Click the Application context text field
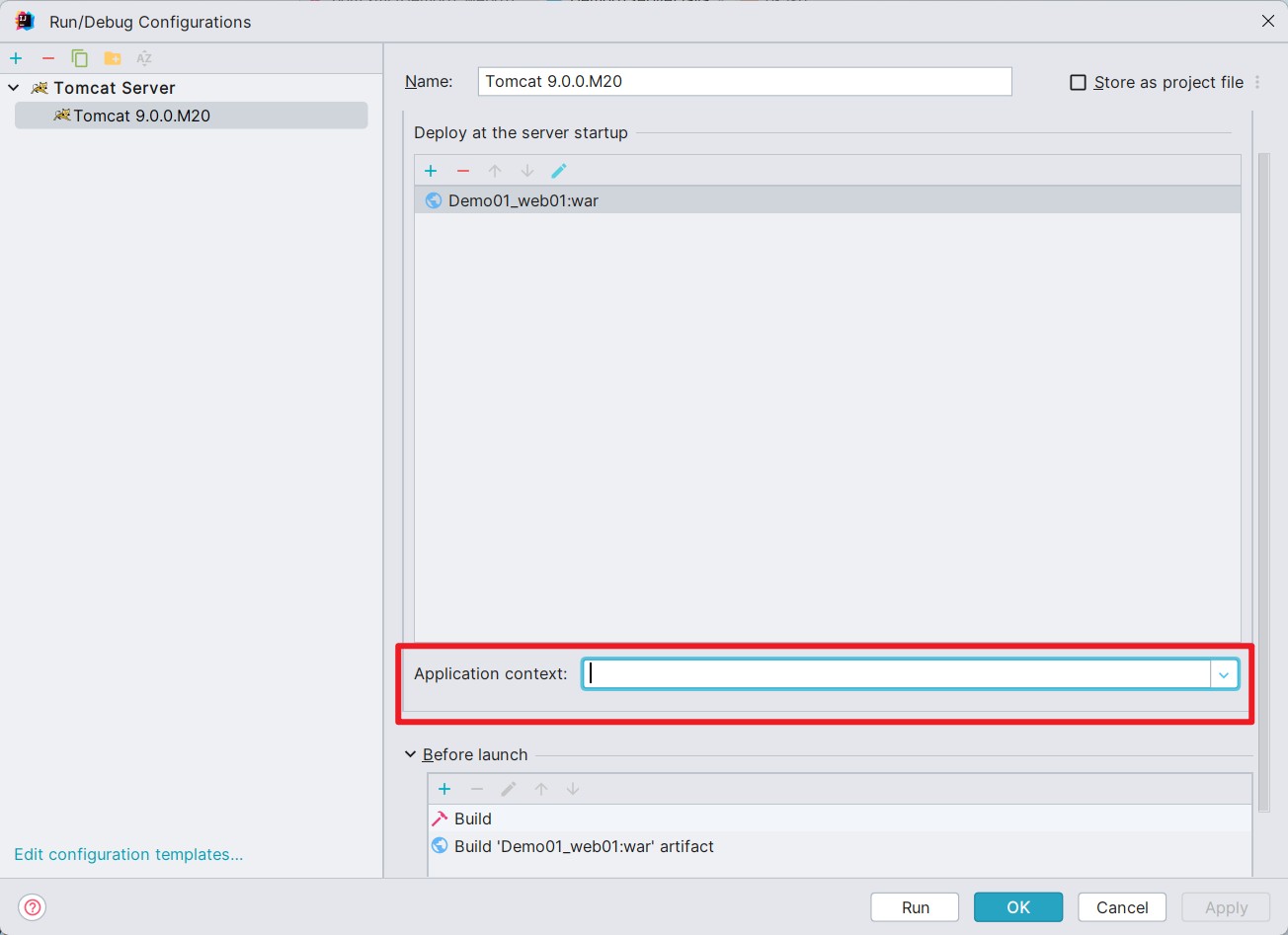1288x935 pixels. [897, 674]
